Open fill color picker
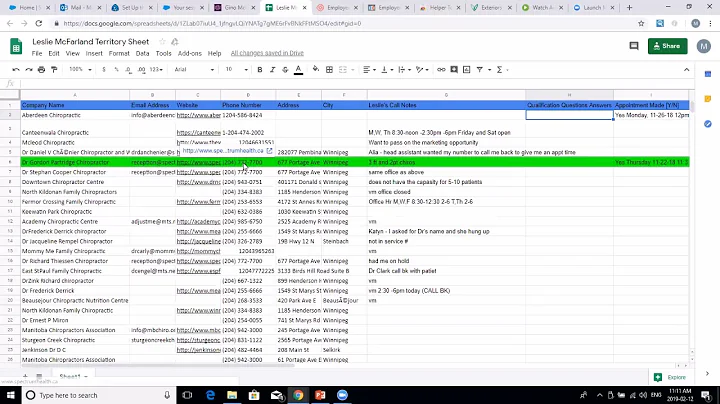 pyautogui.click(x=316, y=70)
